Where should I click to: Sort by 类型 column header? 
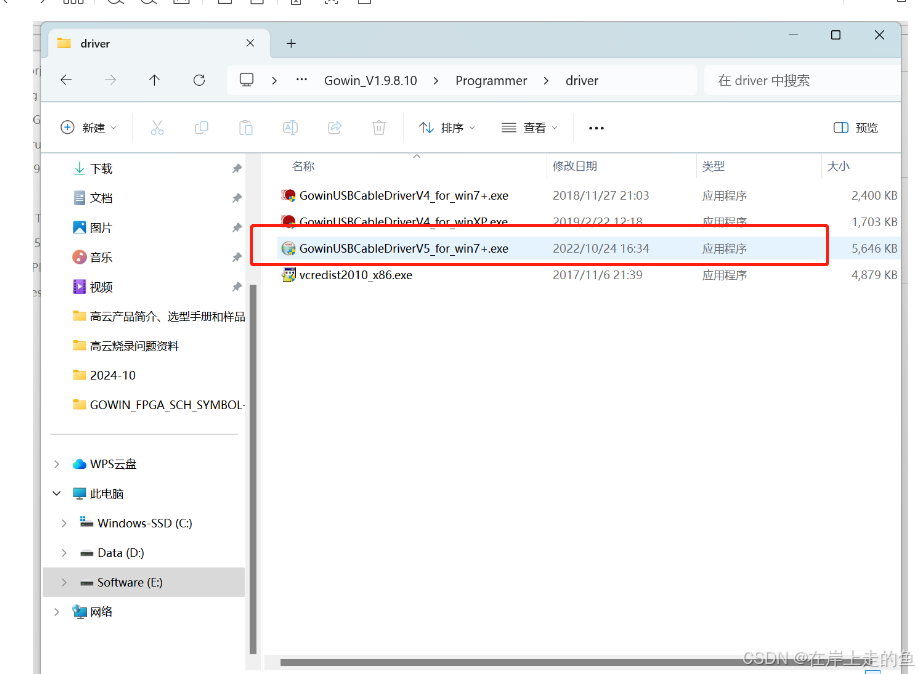(x=713, y=166)
